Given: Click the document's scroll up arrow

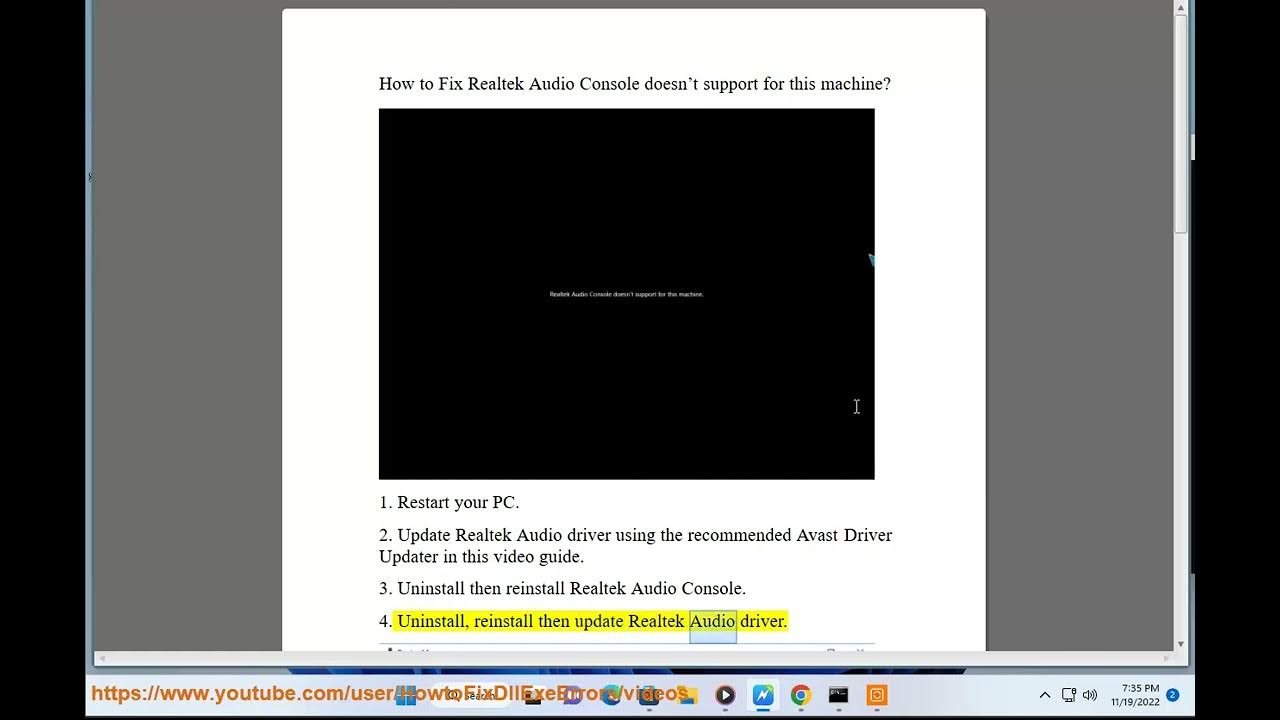Looking at the screenshot, I should (1181, 9).
